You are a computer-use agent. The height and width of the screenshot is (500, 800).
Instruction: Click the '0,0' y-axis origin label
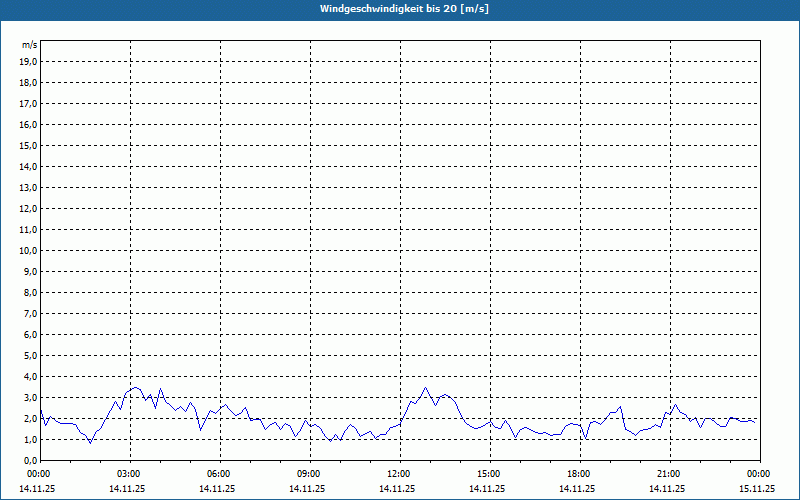tap(30, 460)
